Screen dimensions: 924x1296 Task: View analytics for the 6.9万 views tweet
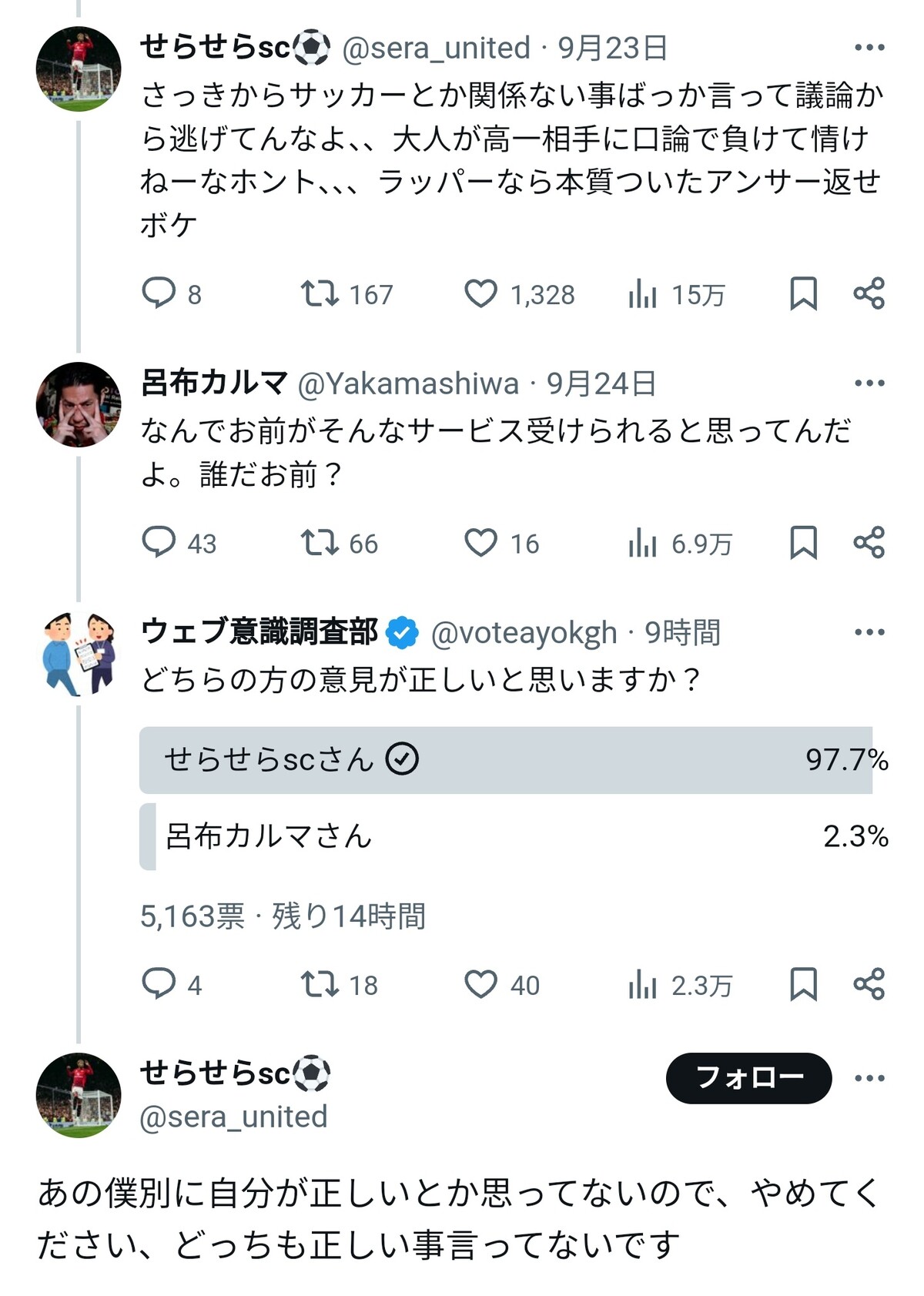pos(642,543)
